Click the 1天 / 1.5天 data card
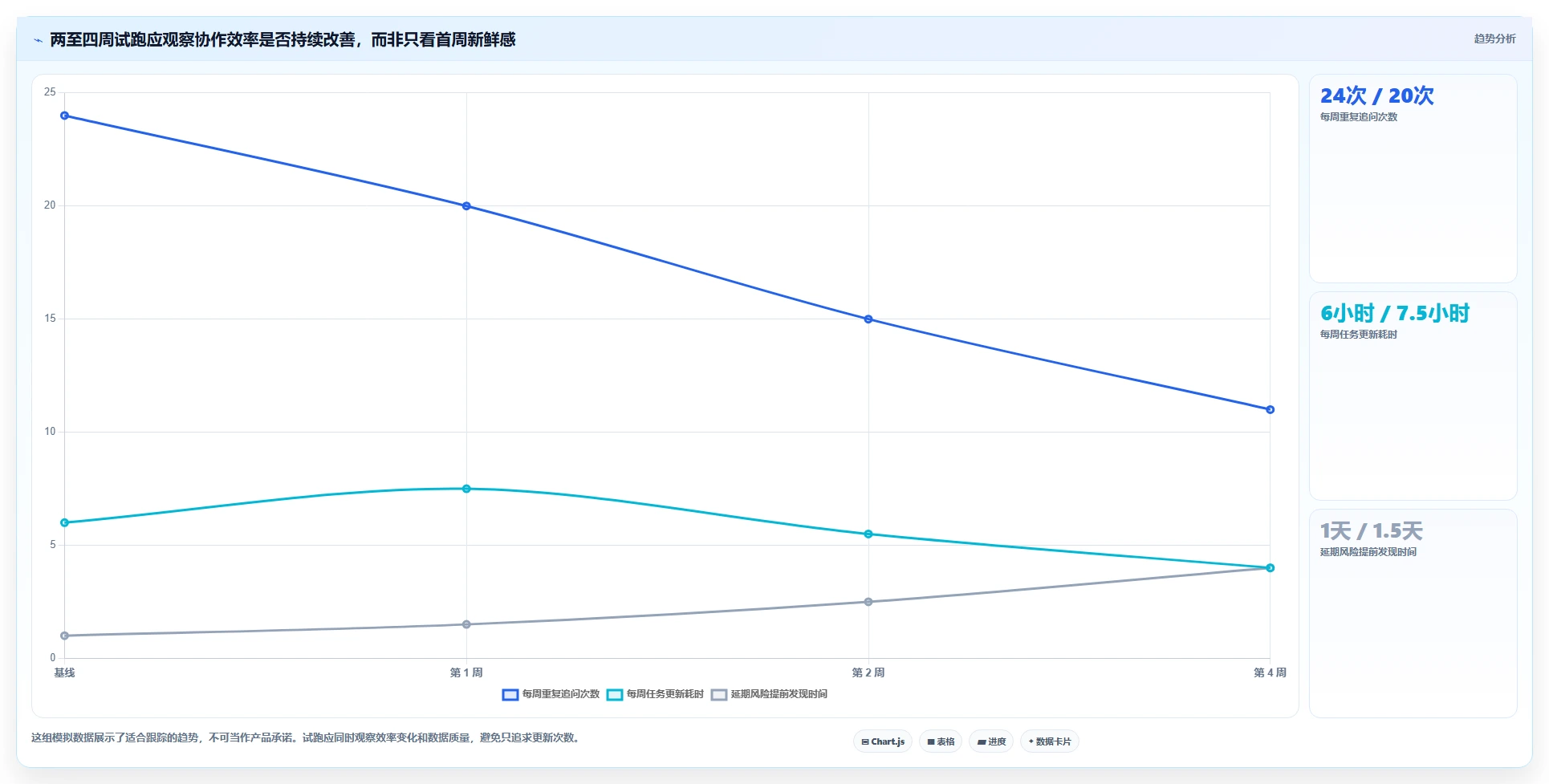 (x=1413, y=614)
